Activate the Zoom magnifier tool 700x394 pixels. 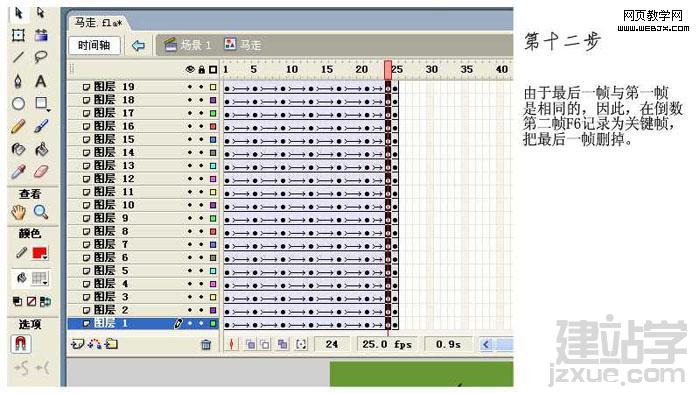coord(41,212)
